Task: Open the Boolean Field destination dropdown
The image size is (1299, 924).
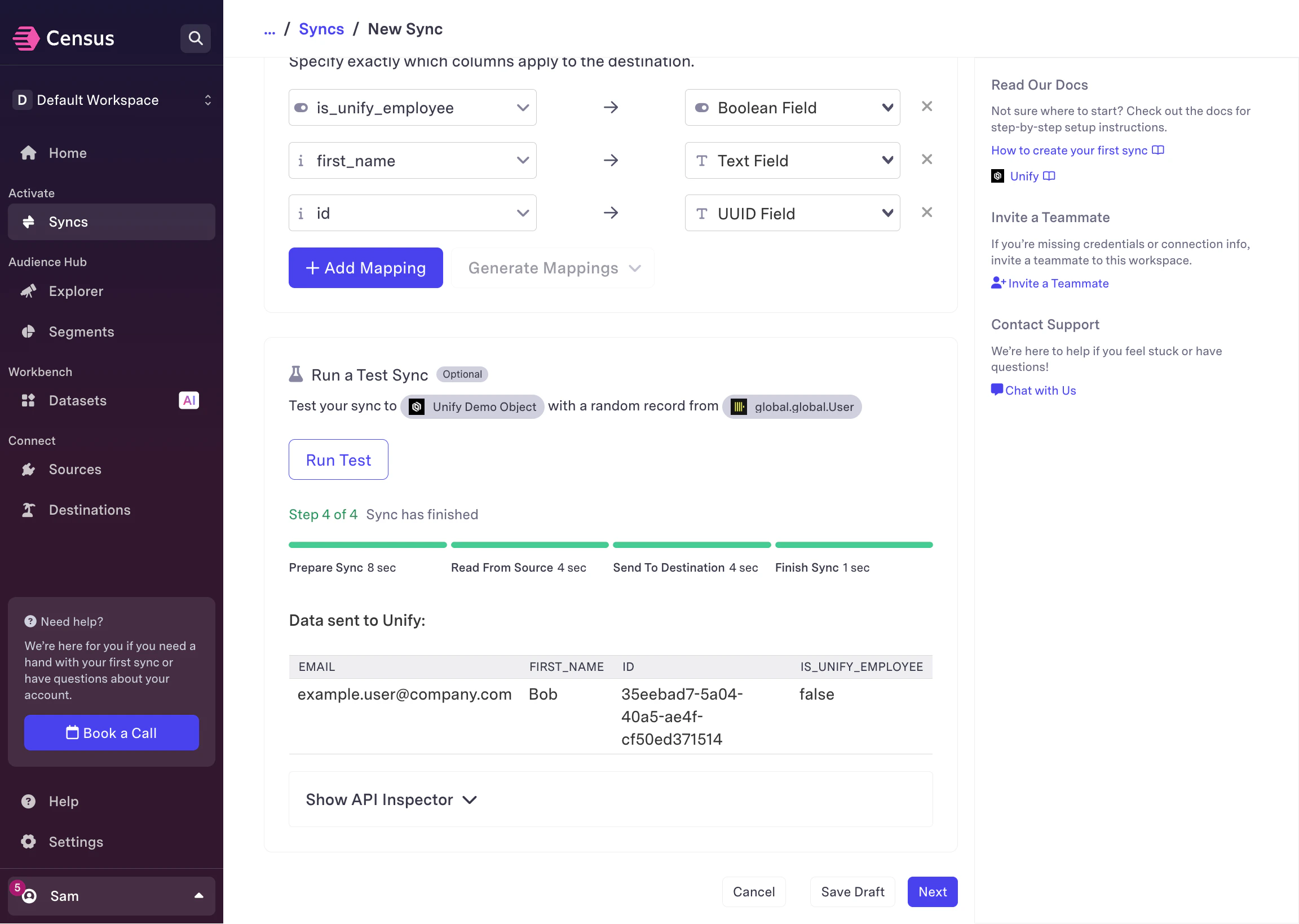Action: pos(792,108)
